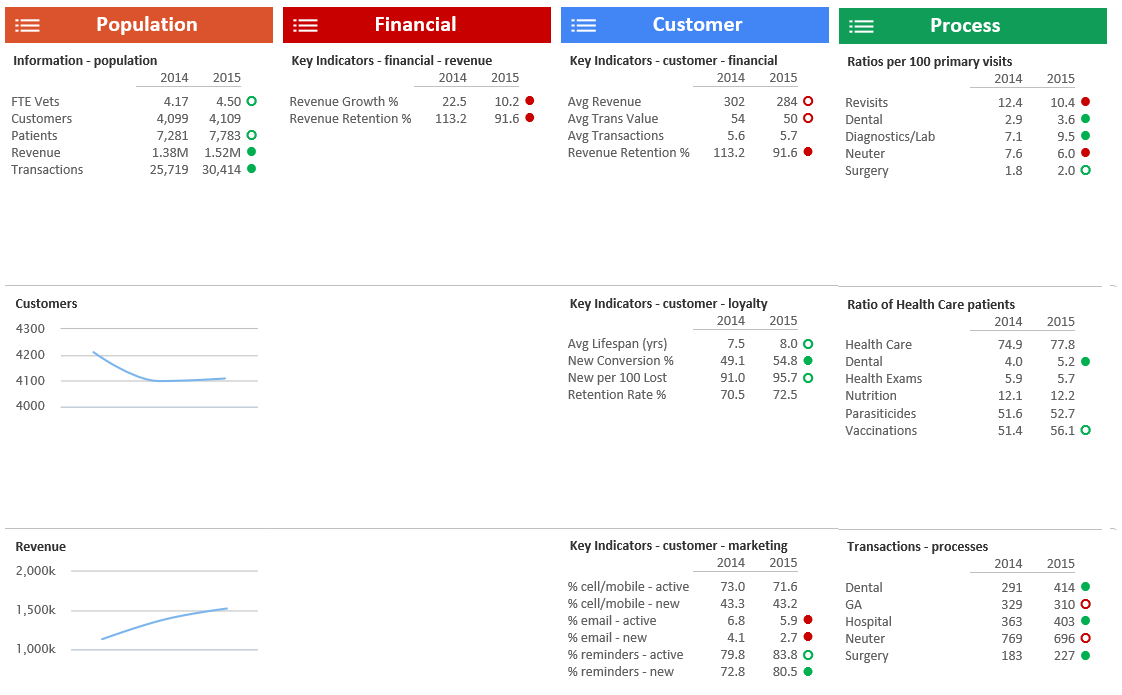Click the Transactions row green indicator
The height and width of the screenshot is (695, 1122).
point(251,169)
